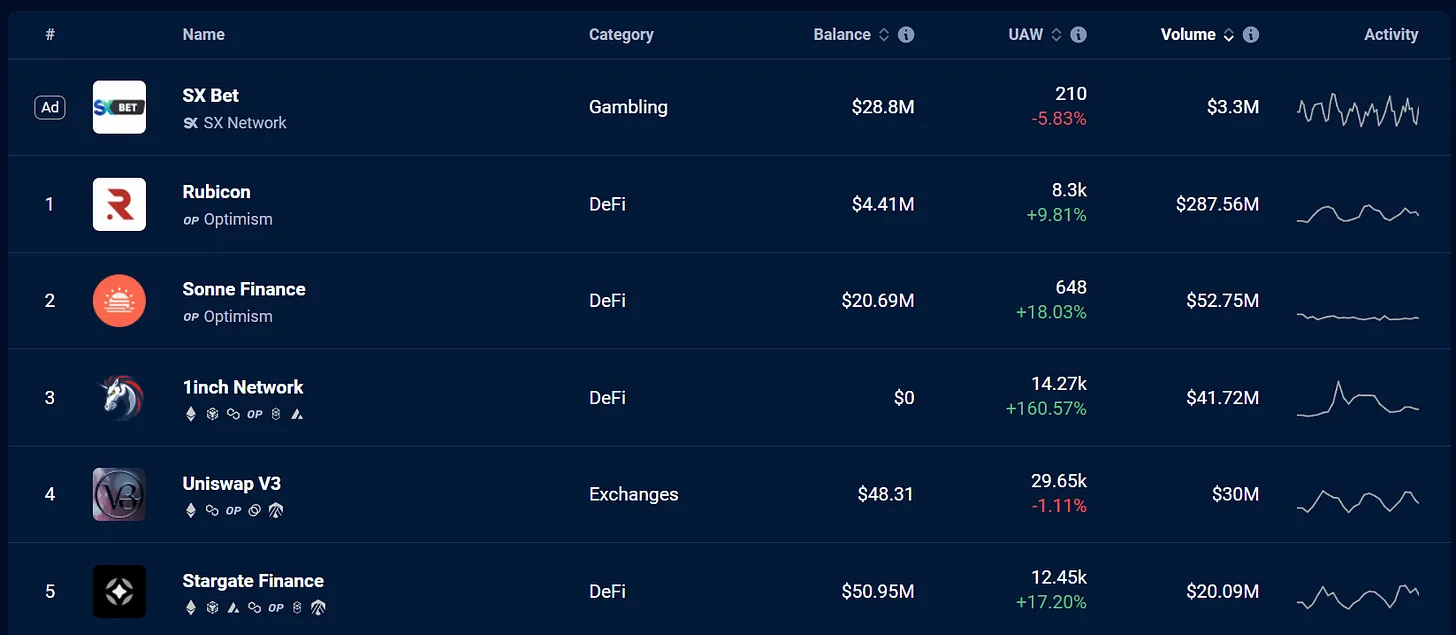Click the Uniswap V3 logo image
Screen dimensions: 1456x635
[119, 494]
